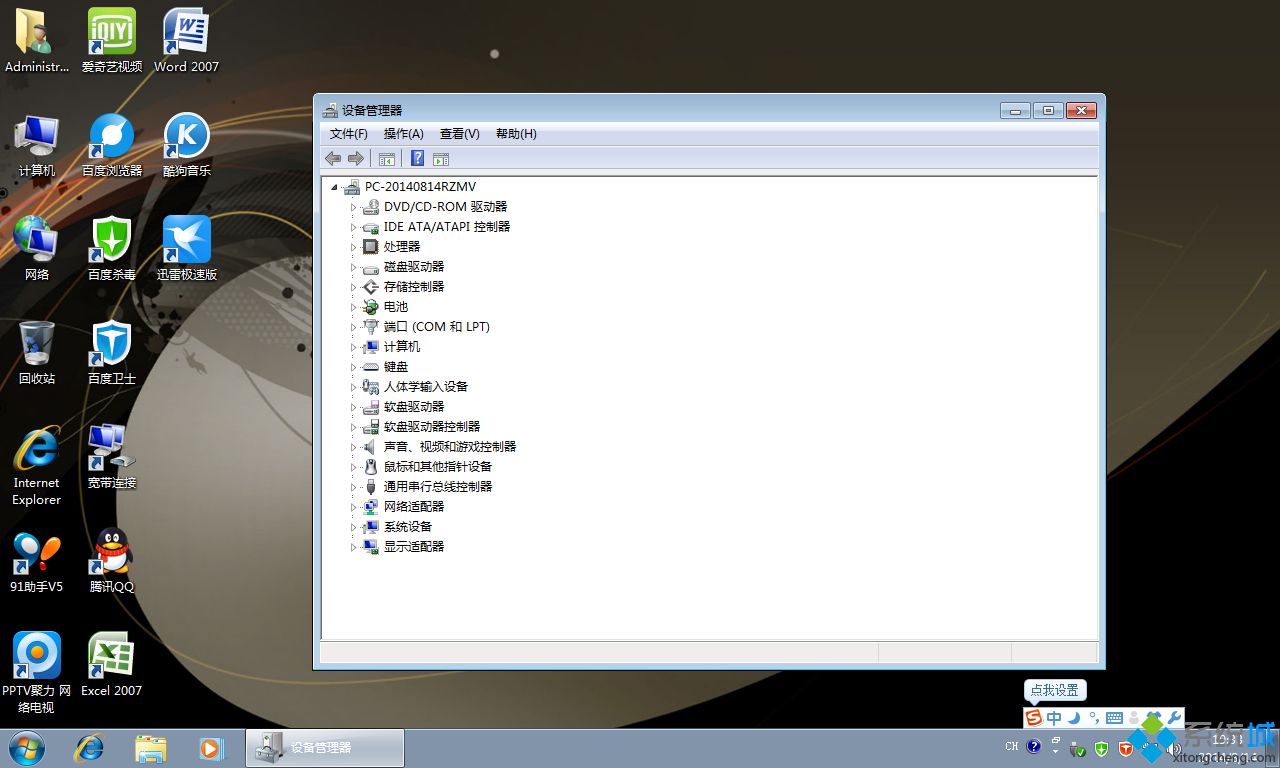Image resolution: width=1280 pixels, height=768 pixels.
Task: Select the 百度浏览器 desktop icon
Action: pos(112,145)
